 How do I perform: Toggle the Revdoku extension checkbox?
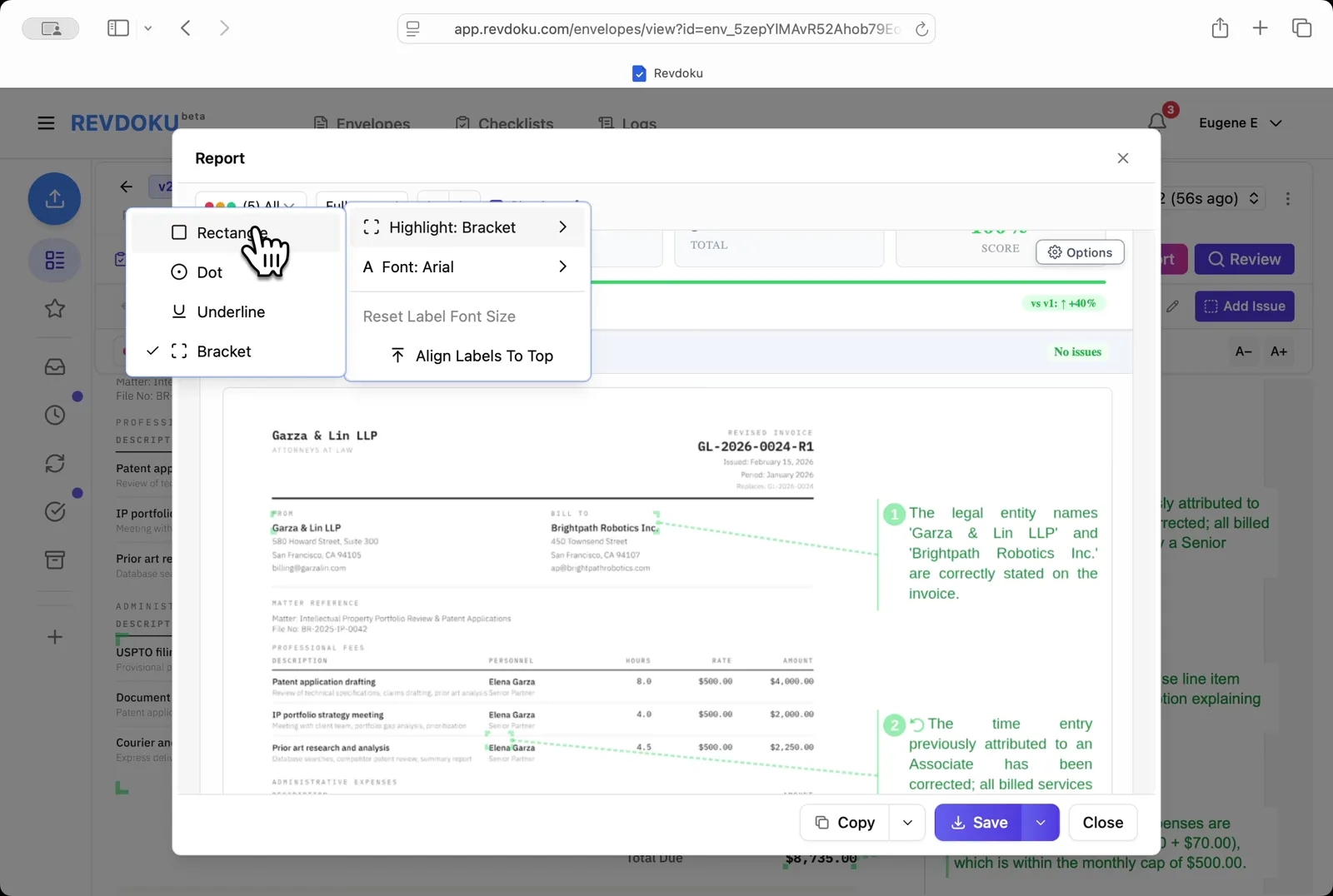point(639,73)
